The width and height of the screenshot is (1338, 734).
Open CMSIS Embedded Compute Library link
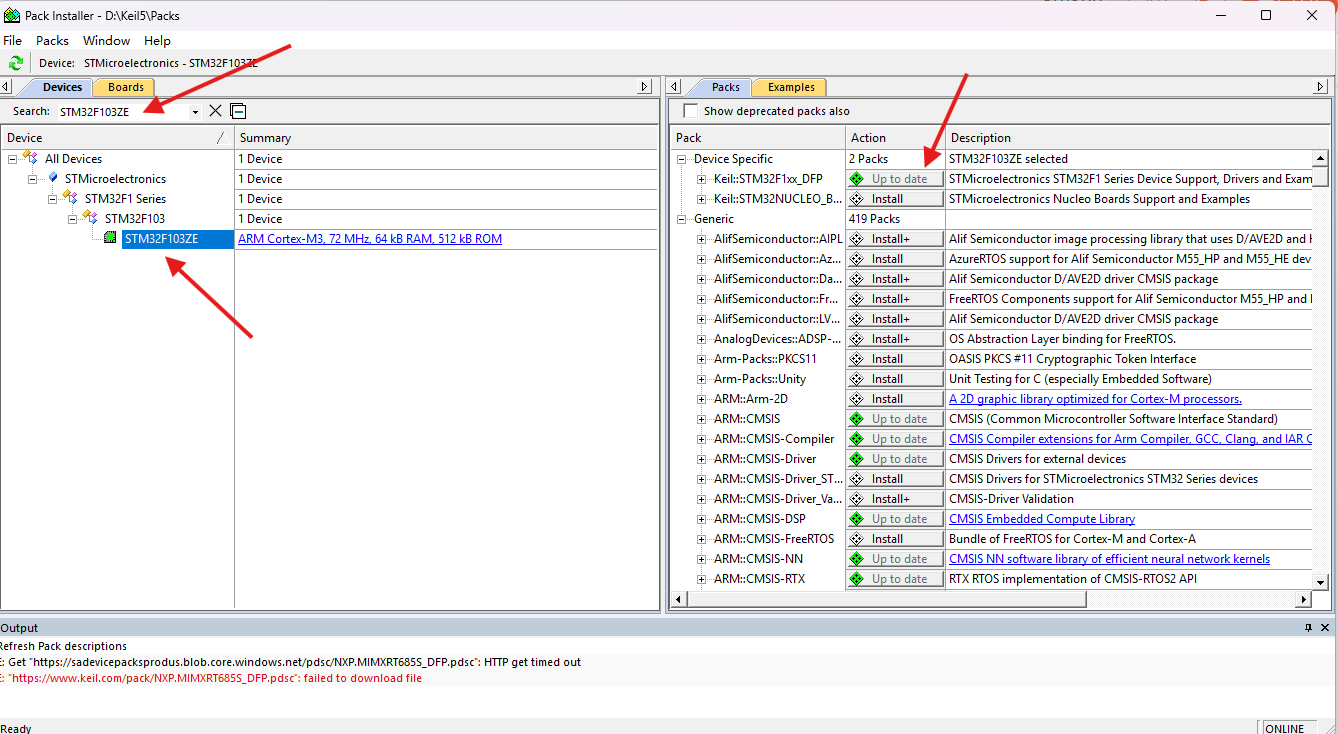[1042, 519]
